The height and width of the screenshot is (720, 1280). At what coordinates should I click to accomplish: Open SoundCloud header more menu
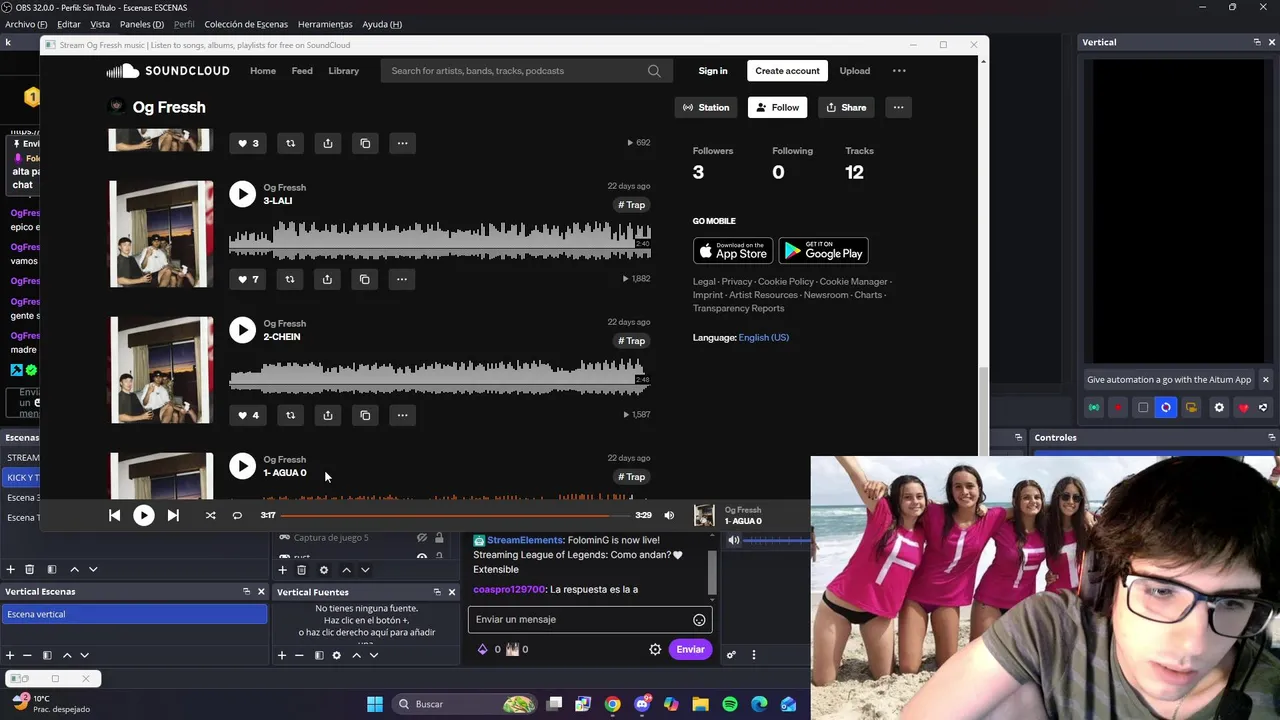(x=899, y=71)
